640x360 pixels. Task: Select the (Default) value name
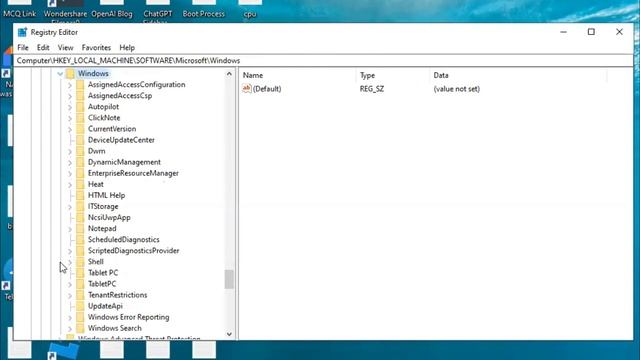pos(267,89)
